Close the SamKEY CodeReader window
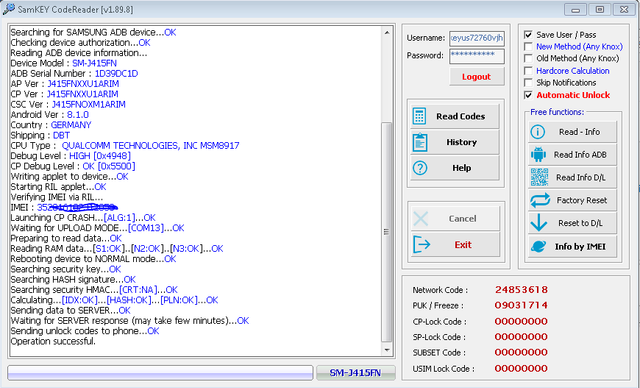 [x=624, y=9]
